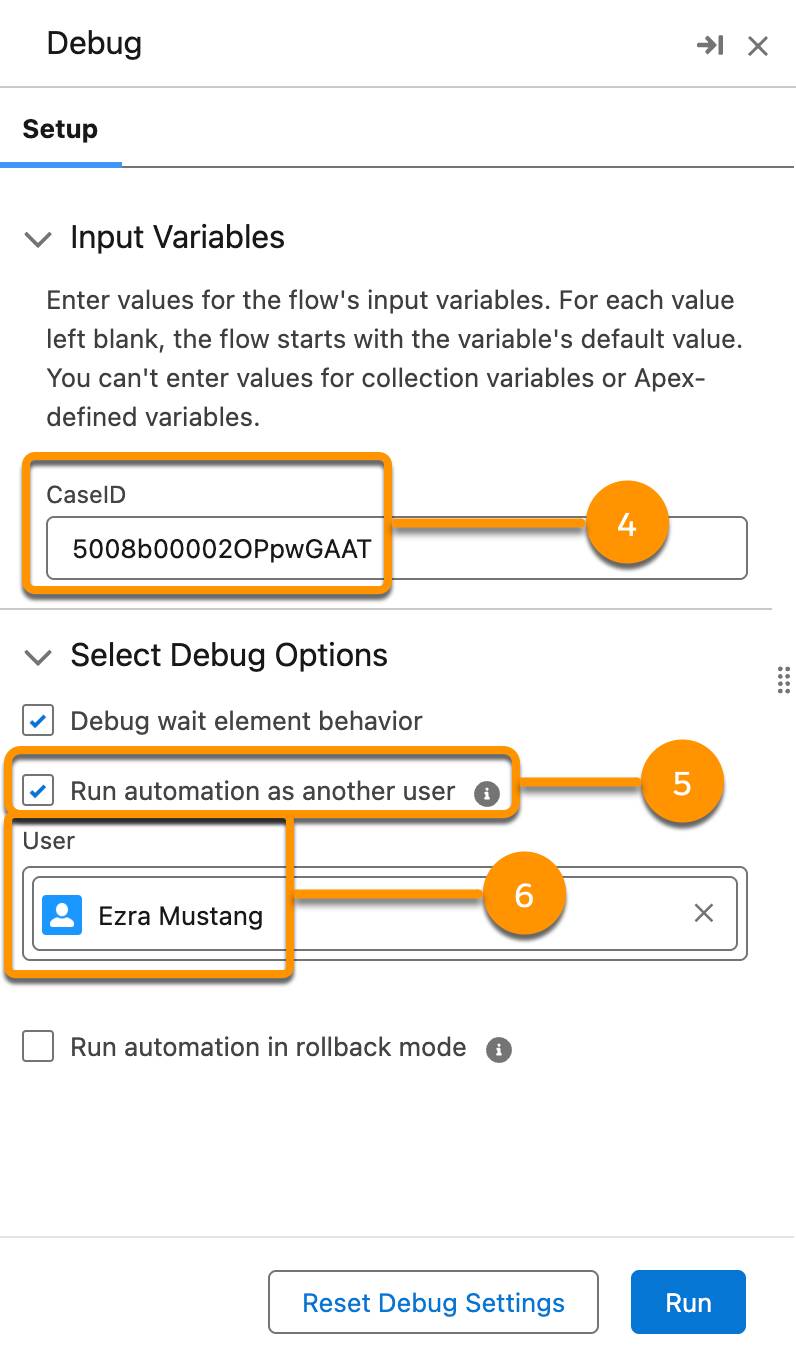Collapse the Select Debug Options section

(x=37, y=657)
